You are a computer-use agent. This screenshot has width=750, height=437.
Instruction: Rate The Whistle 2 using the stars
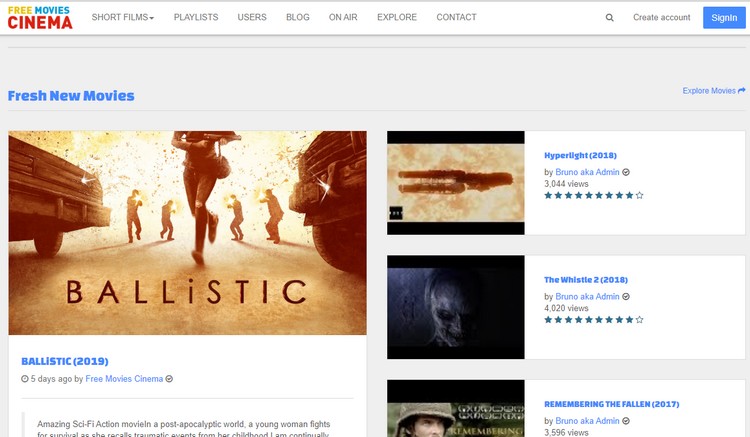click(x=593, y=320)
